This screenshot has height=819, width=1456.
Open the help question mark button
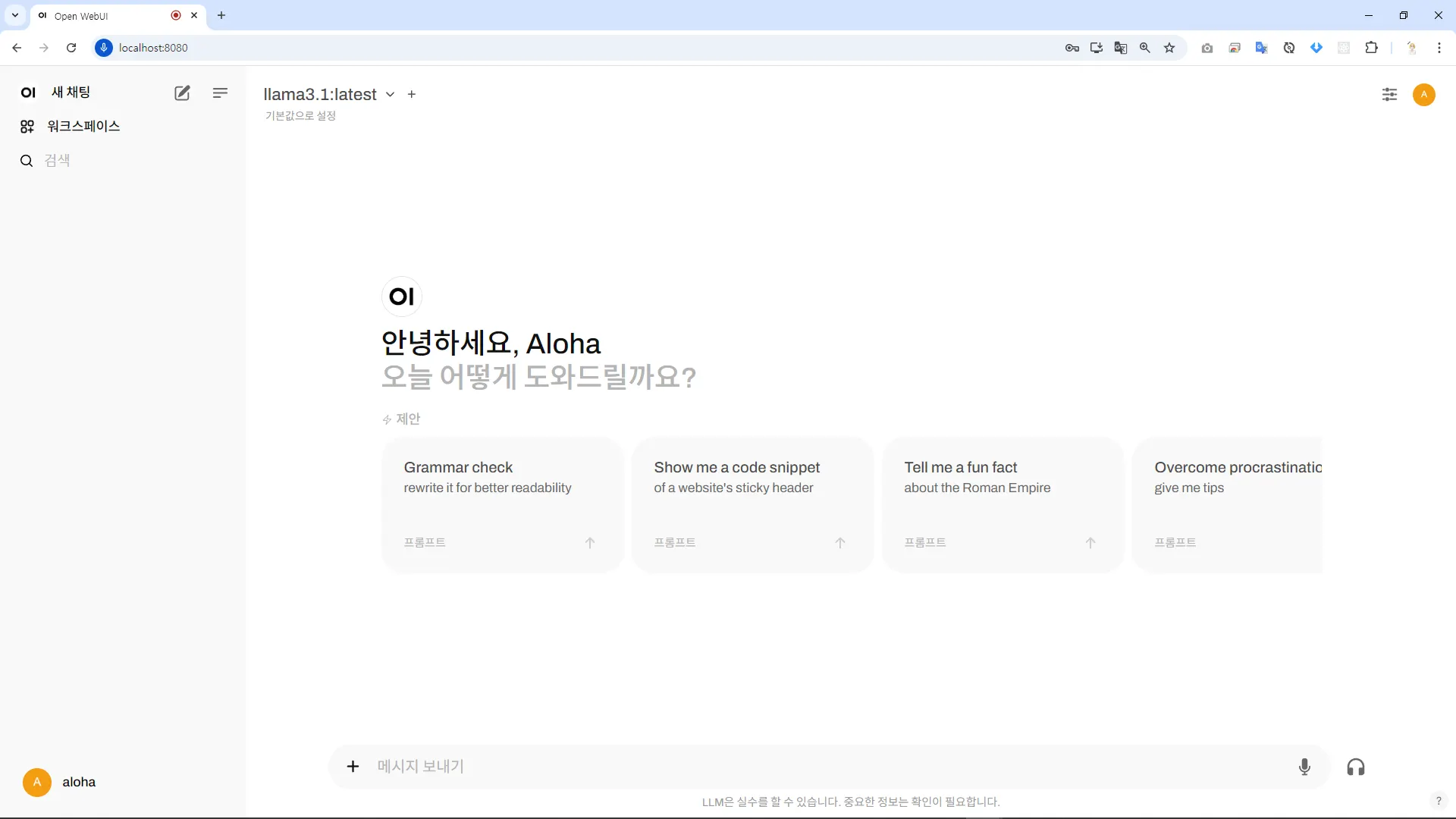[1438, 801]
